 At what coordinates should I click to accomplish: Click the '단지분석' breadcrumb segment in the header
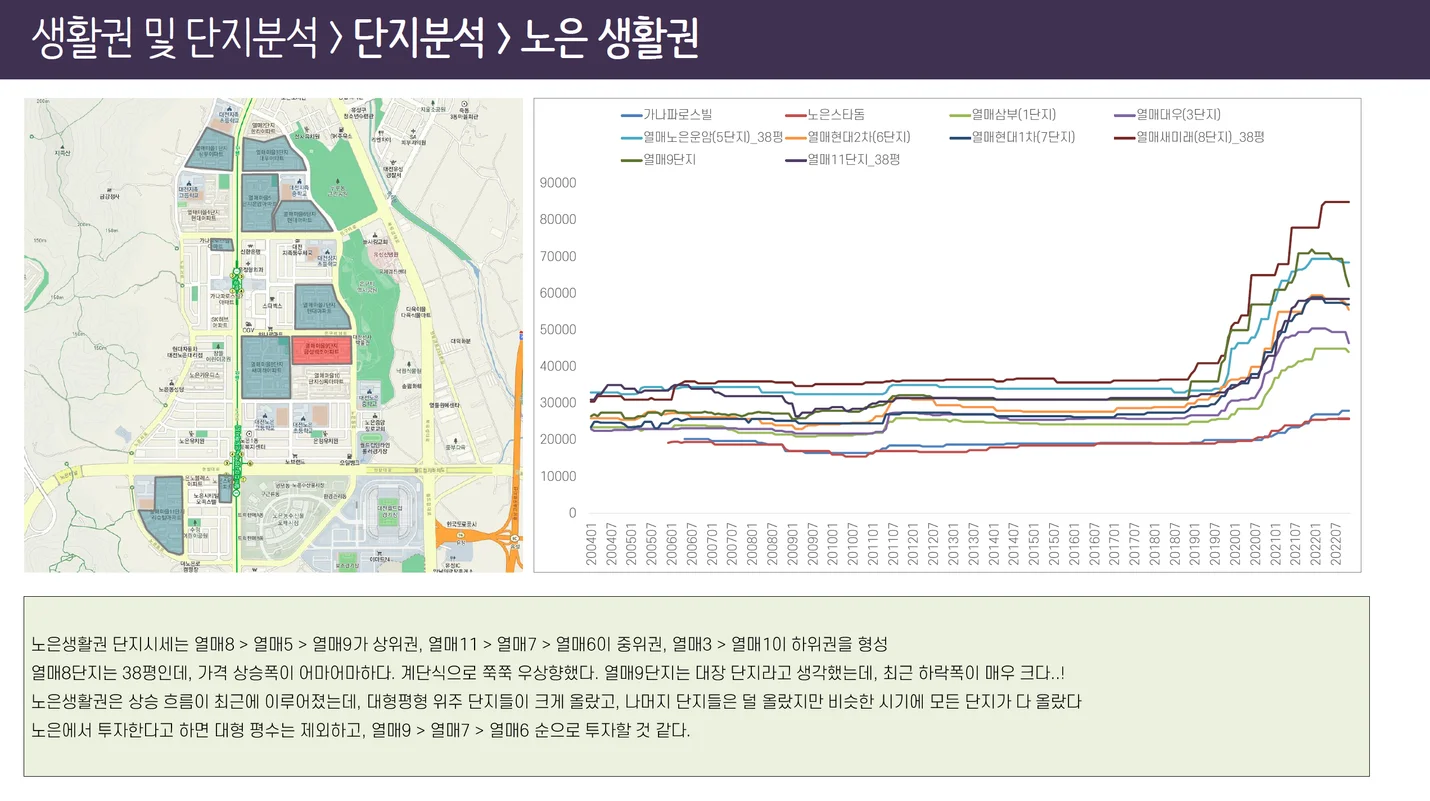click(418, 40)
